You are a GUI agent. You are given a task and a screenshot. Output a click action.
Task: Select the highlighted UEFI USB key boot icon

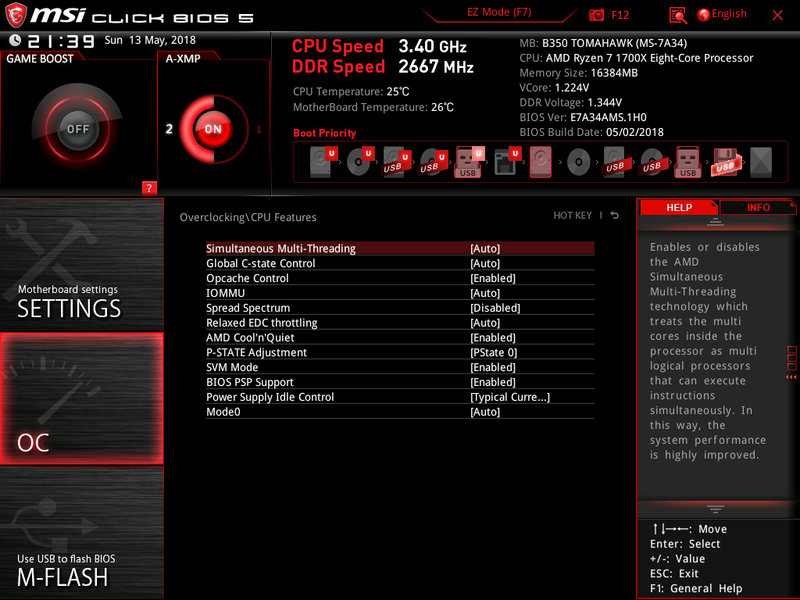pos(469,162)
